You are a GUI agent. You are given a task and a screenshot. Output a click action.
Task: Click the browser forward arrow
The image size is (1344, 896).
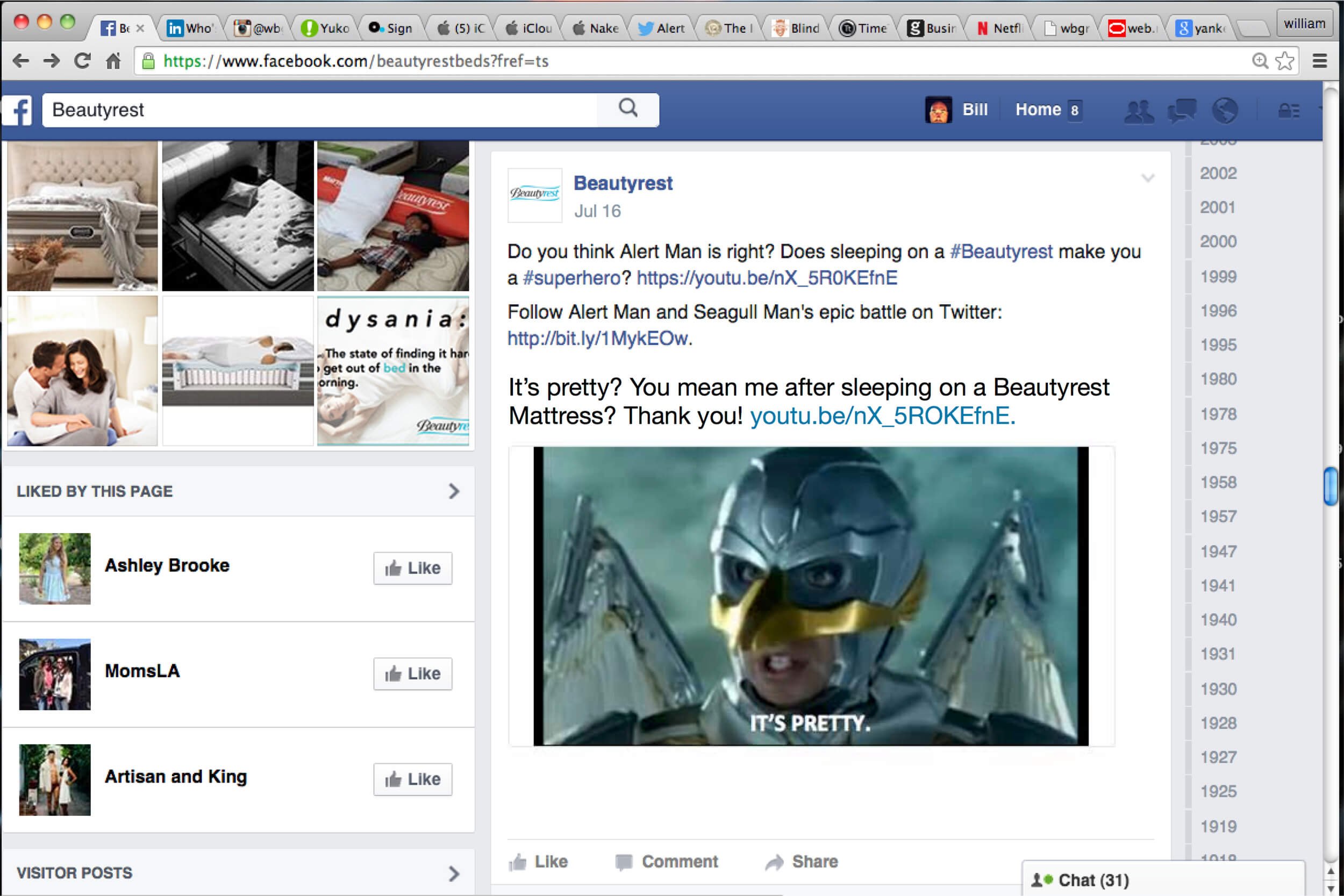click(52, 61)
